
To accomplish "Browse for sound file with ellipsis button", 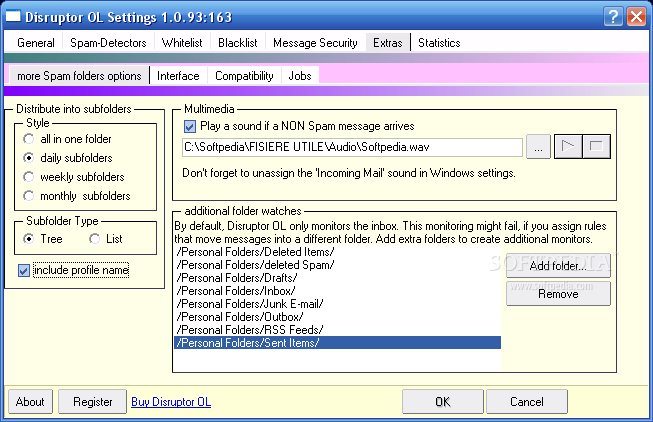I will (x=538, y=147).
